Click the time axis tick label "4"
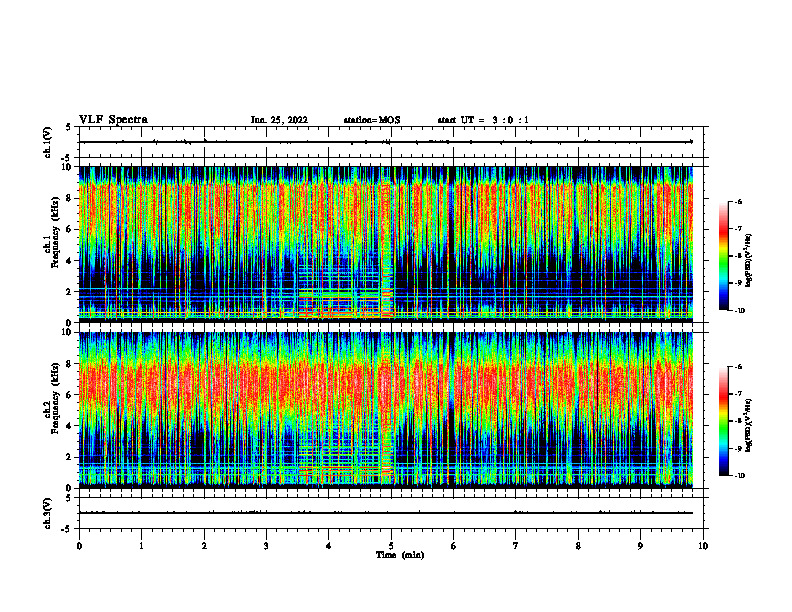 click(x=329, y=546)
